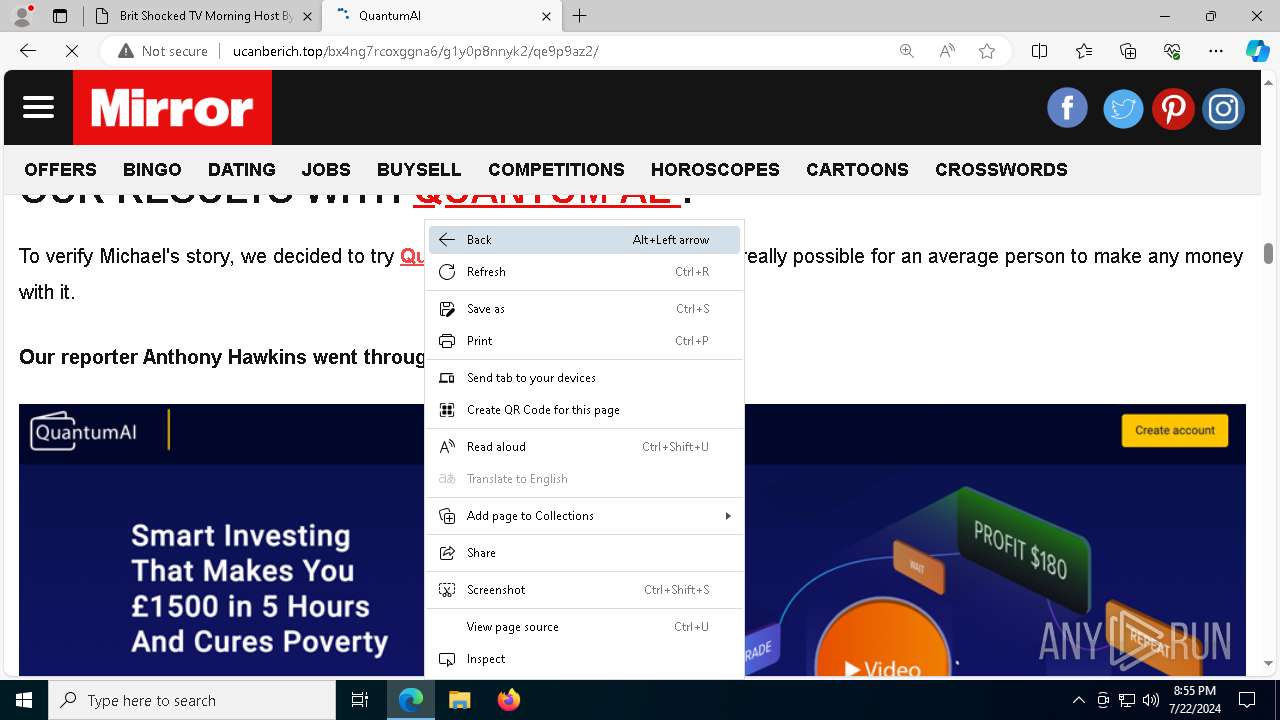Click the scrollbar down arrow

[x=1268, y=663]
